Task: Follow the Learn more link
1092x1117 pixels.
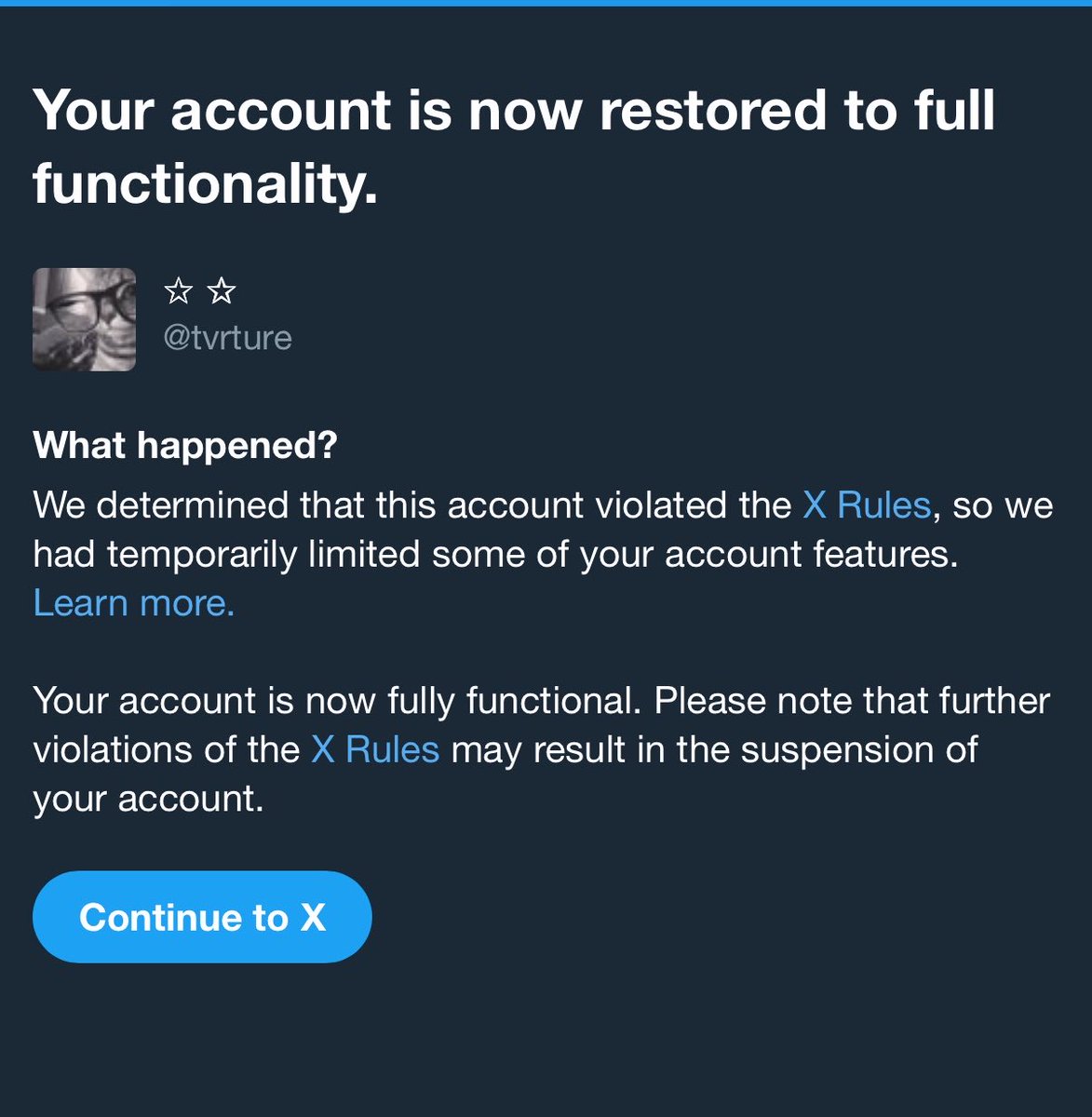Action: click(134, 603)
